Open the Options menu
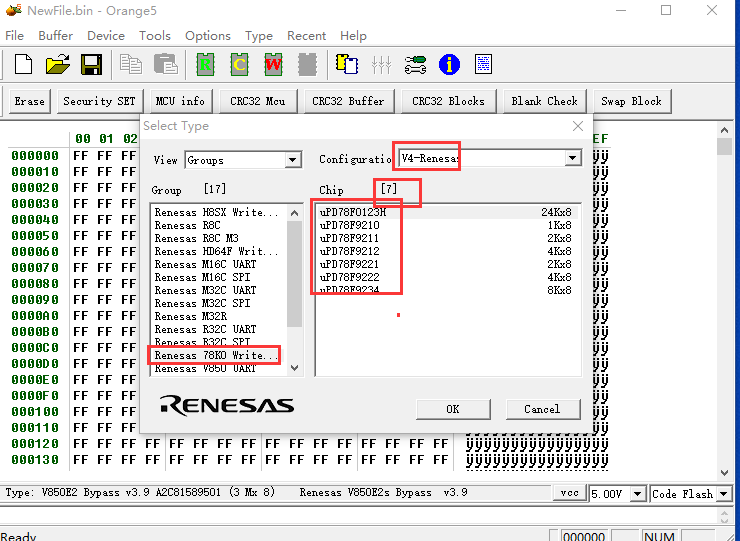Image resolution: width=740 pixels, height=541 pixels. click(208, 36)
